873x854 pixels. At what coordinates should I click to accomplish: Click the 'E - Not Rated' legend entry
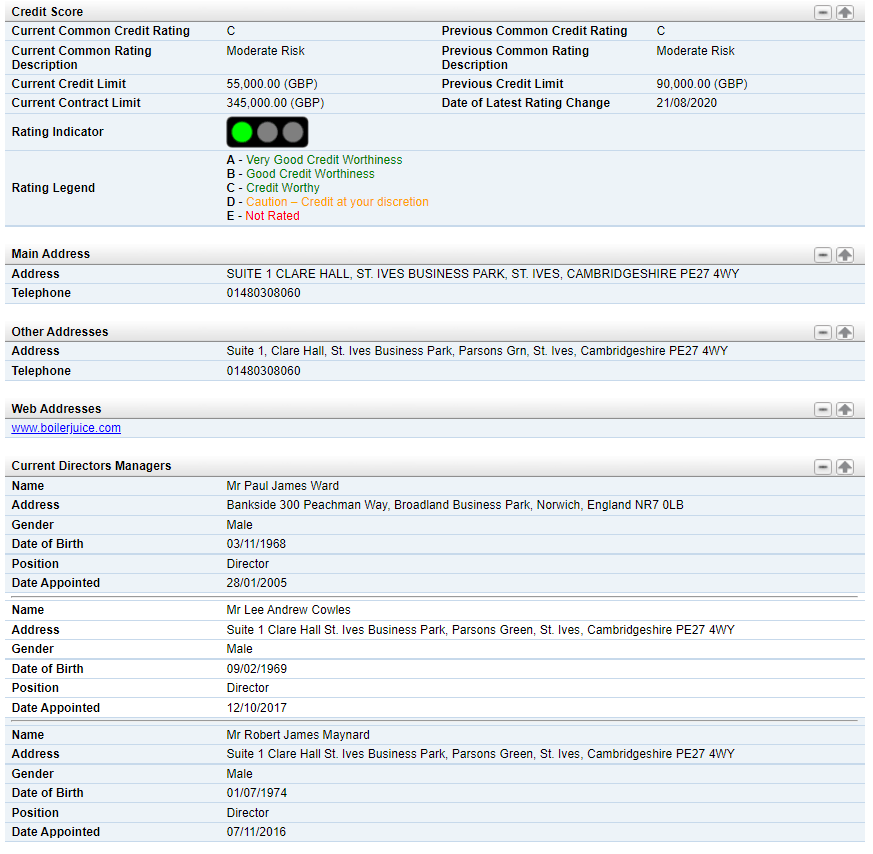(x=263, y=215)
